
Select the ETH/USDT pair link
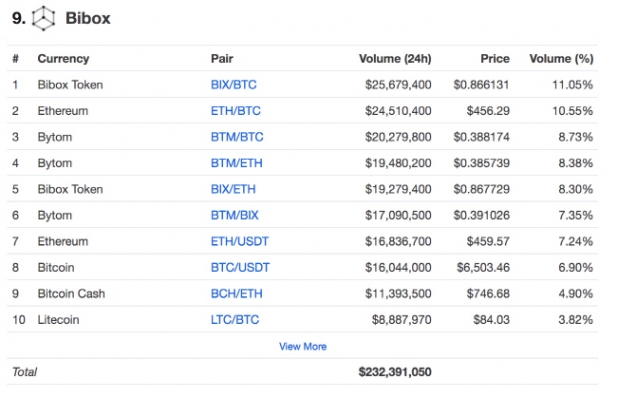tap(239, 241)
